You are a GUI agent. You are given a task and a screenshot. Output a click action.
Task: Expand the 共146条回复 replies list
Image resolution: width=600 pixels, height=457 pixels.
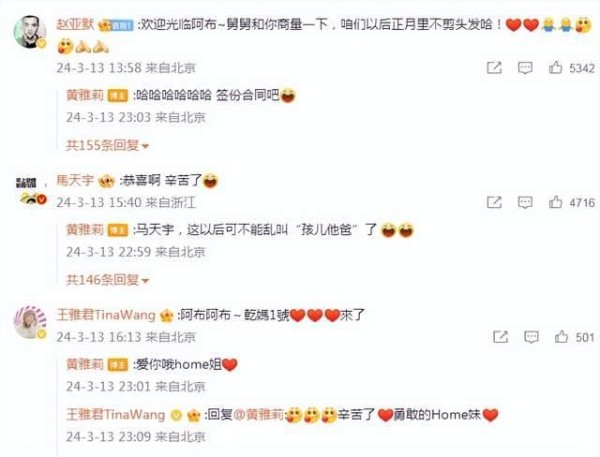click(107, 280)
